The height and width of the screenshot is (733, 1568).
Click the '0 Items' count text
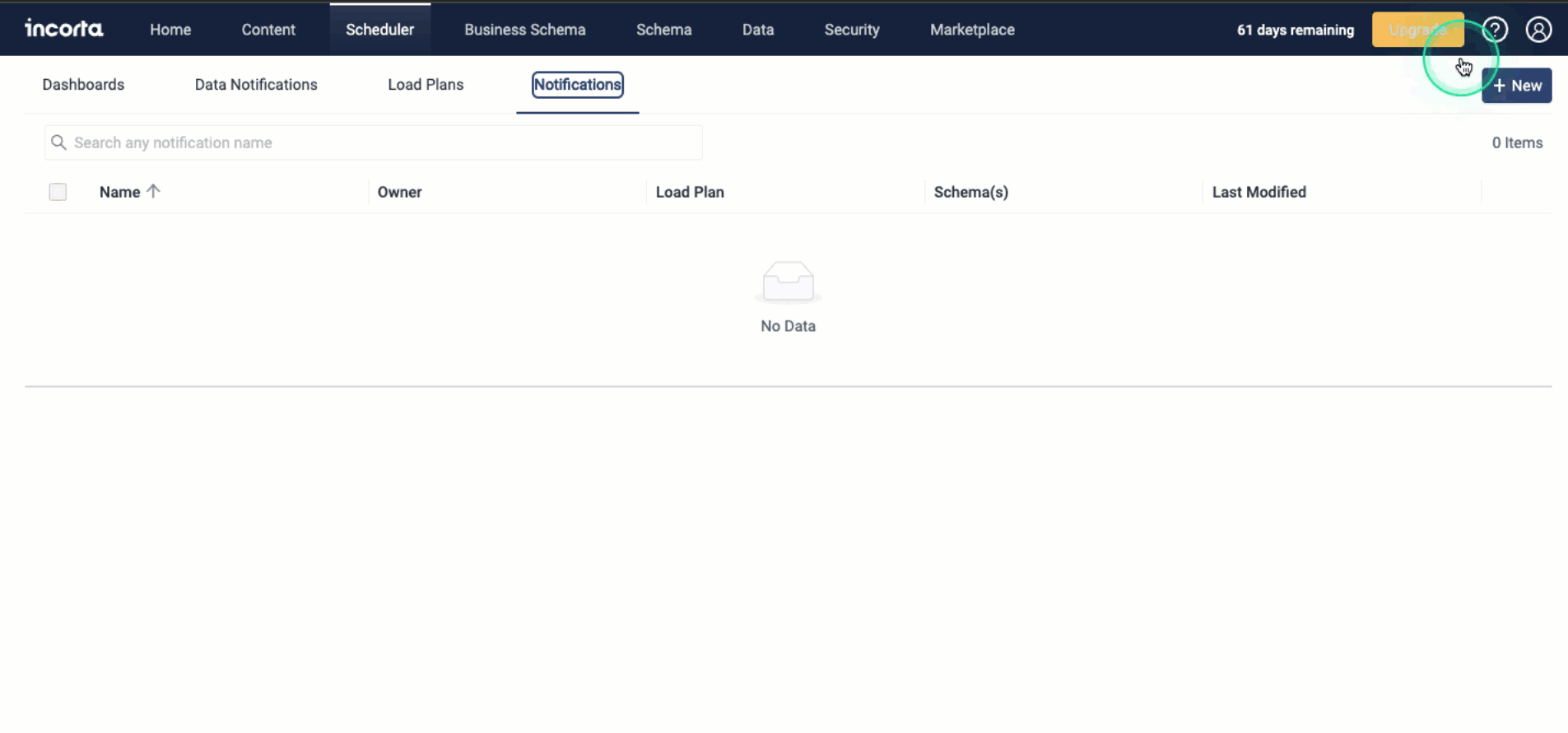coord(1517,142)
